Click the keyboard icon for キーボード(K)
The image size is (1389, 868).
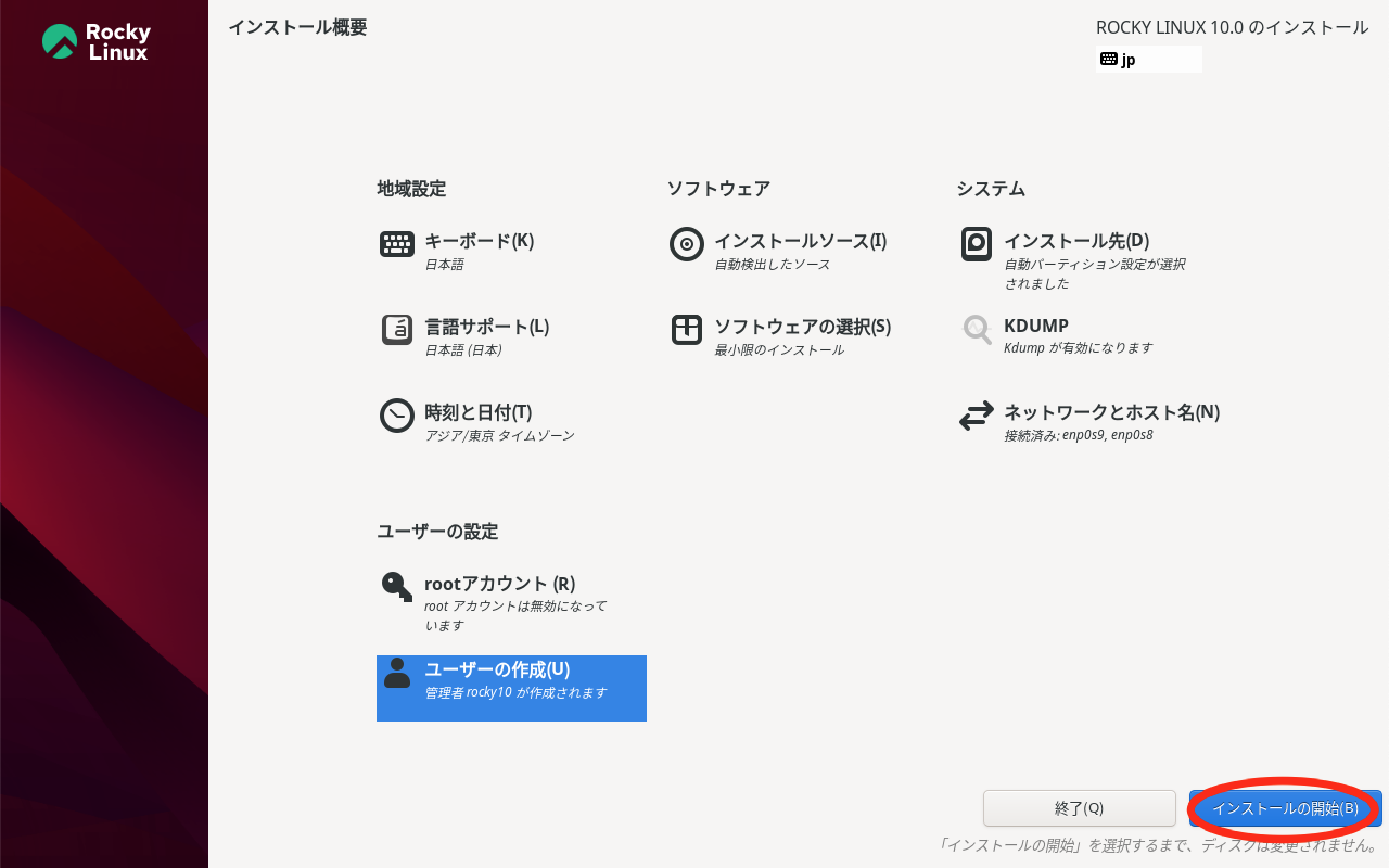click(x=397, y=244)
